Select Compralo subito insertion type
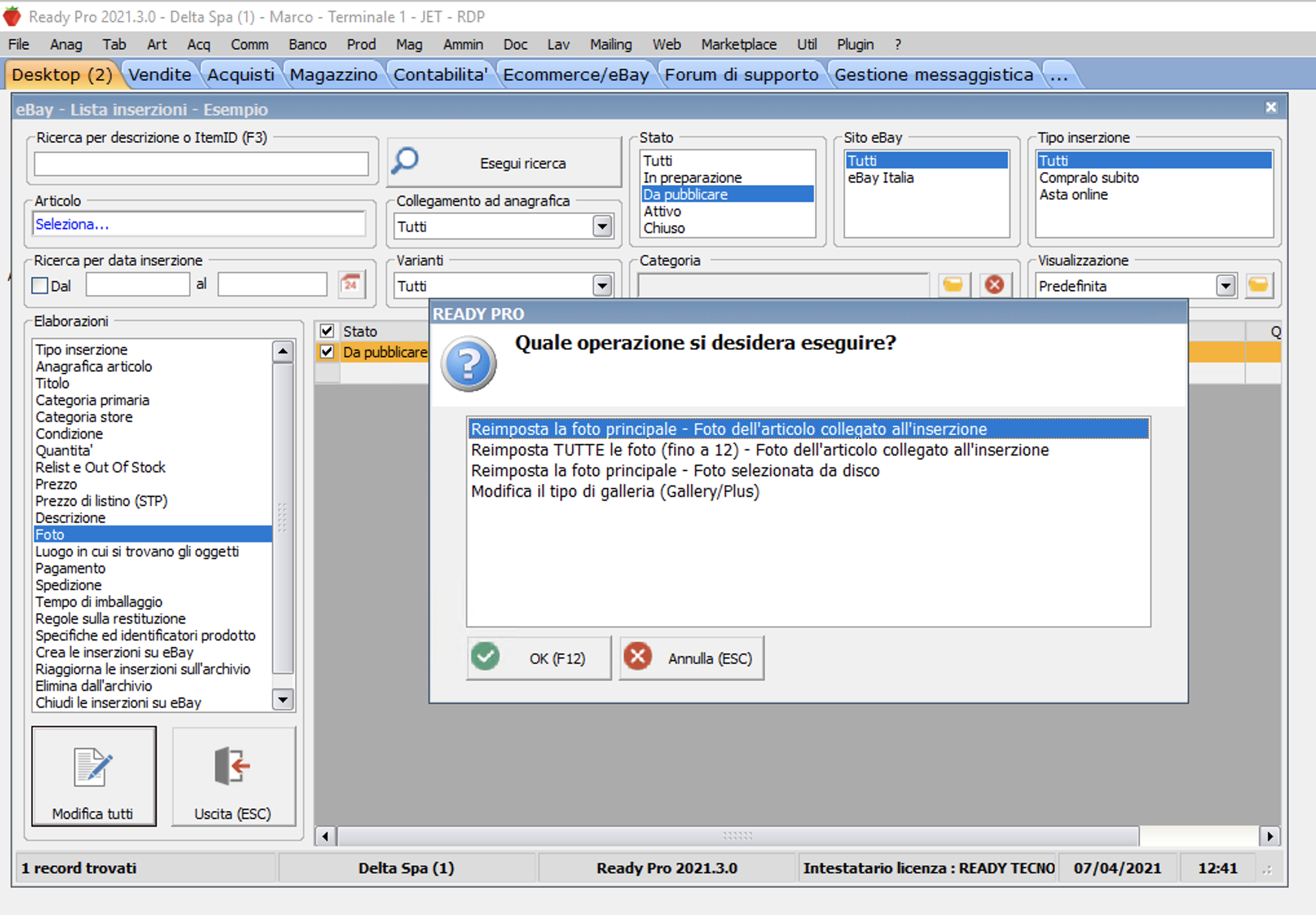The height and width of the screenshot is (915, 1316). (1154, 177)
